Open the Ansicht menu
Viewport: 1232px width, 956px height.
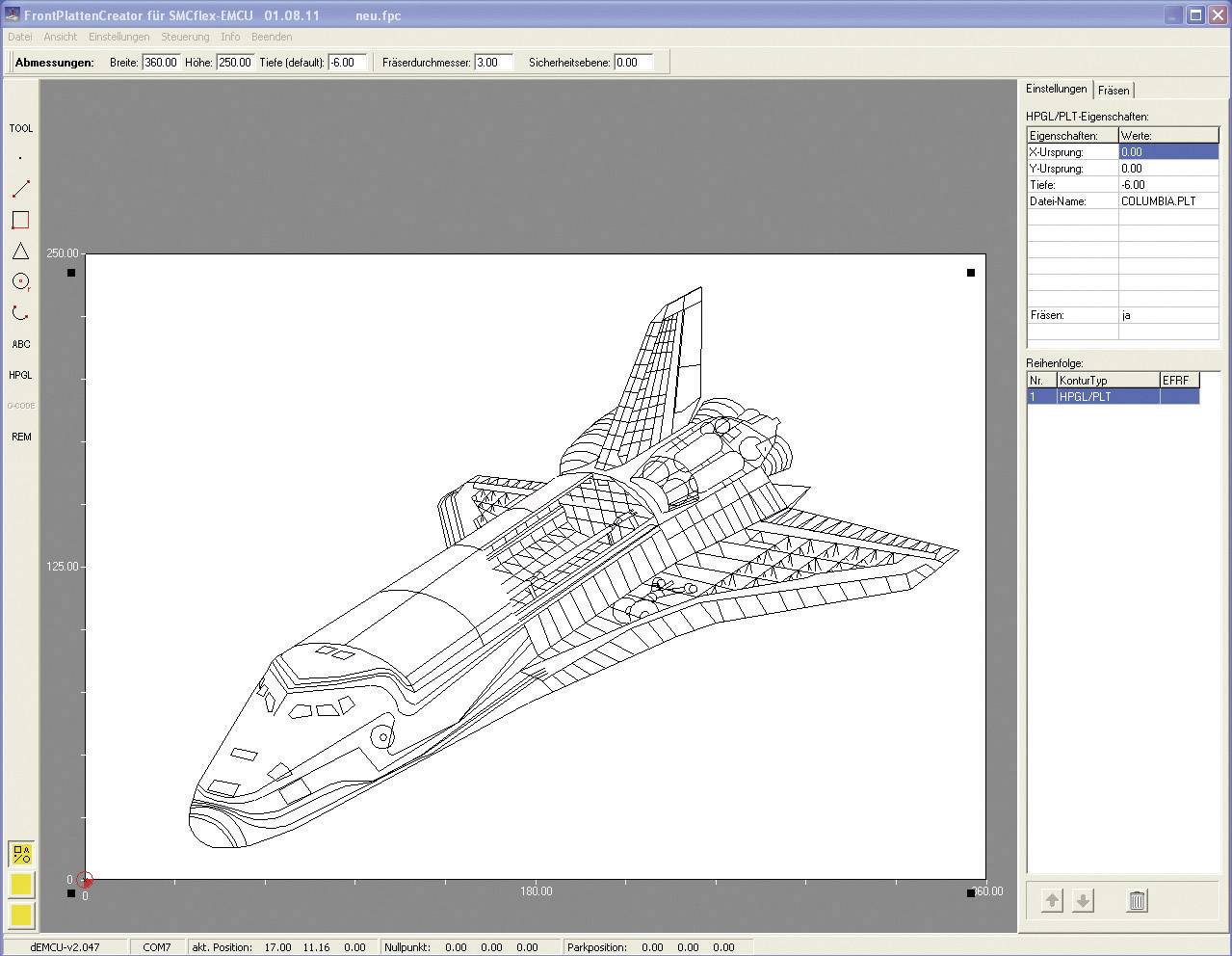(60, 37)
